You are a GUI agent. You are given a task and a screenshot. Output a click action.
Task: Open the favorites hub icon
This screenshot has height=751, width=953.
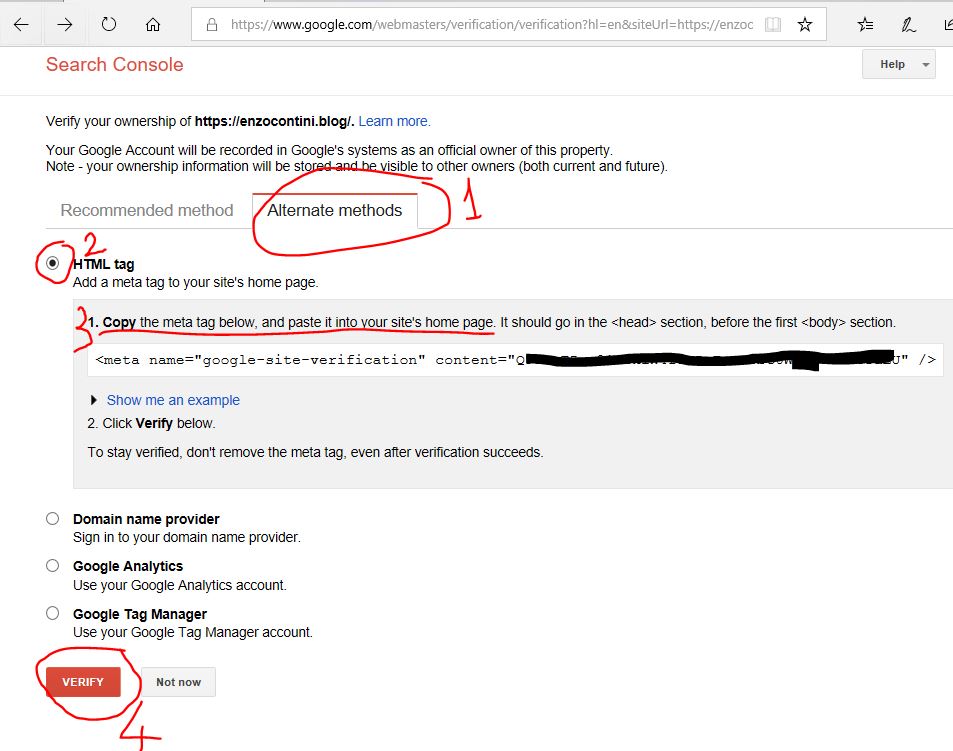[x=865, y=25]
